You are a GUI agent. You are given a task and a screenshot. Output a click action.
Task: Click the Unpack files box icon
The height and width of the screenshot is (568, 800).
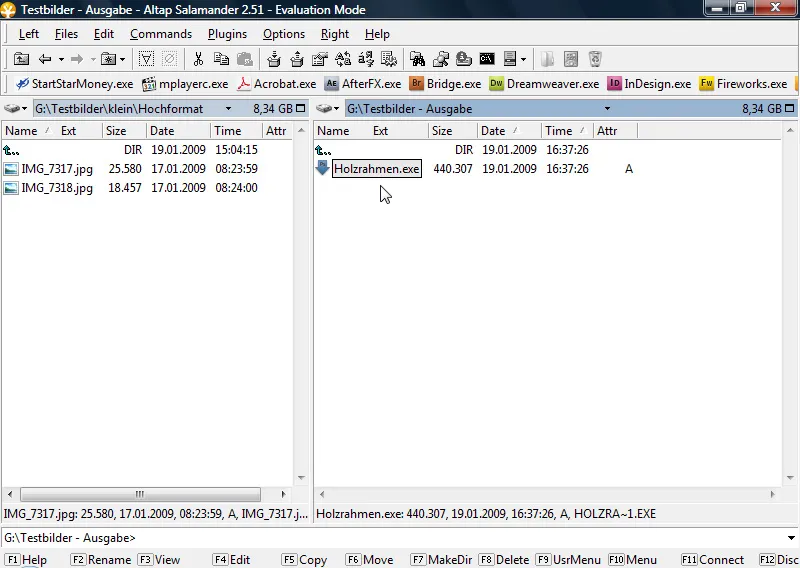tap(297, 59)
